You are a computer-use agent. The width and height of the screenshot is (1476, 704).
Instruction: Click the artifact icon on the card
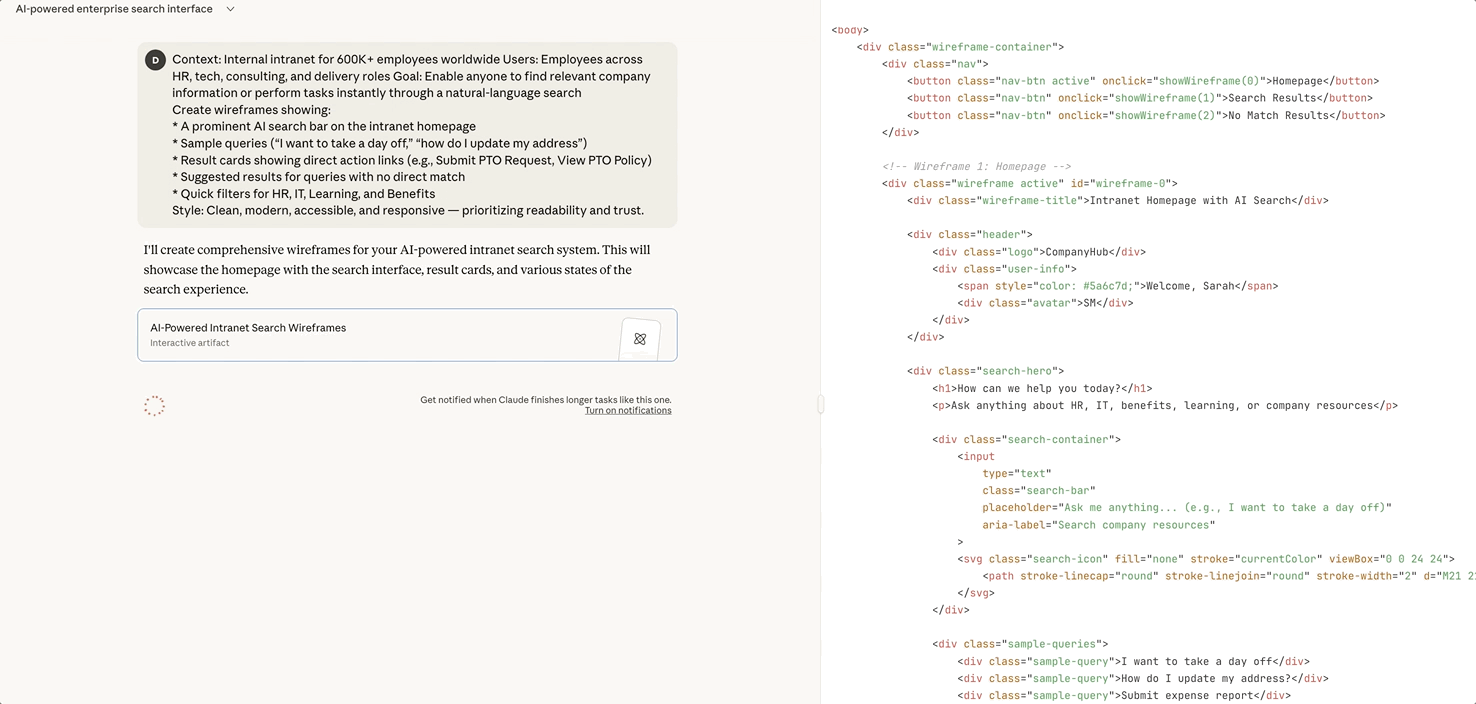tap(640, 339)
